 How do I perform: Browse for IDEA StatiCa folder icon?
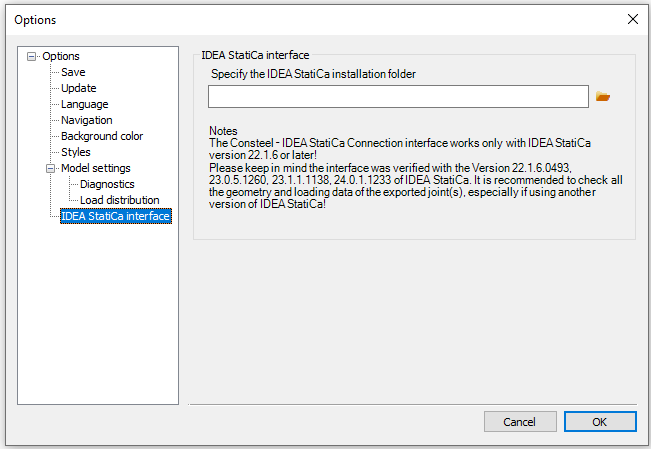click(x=602, y=97)
